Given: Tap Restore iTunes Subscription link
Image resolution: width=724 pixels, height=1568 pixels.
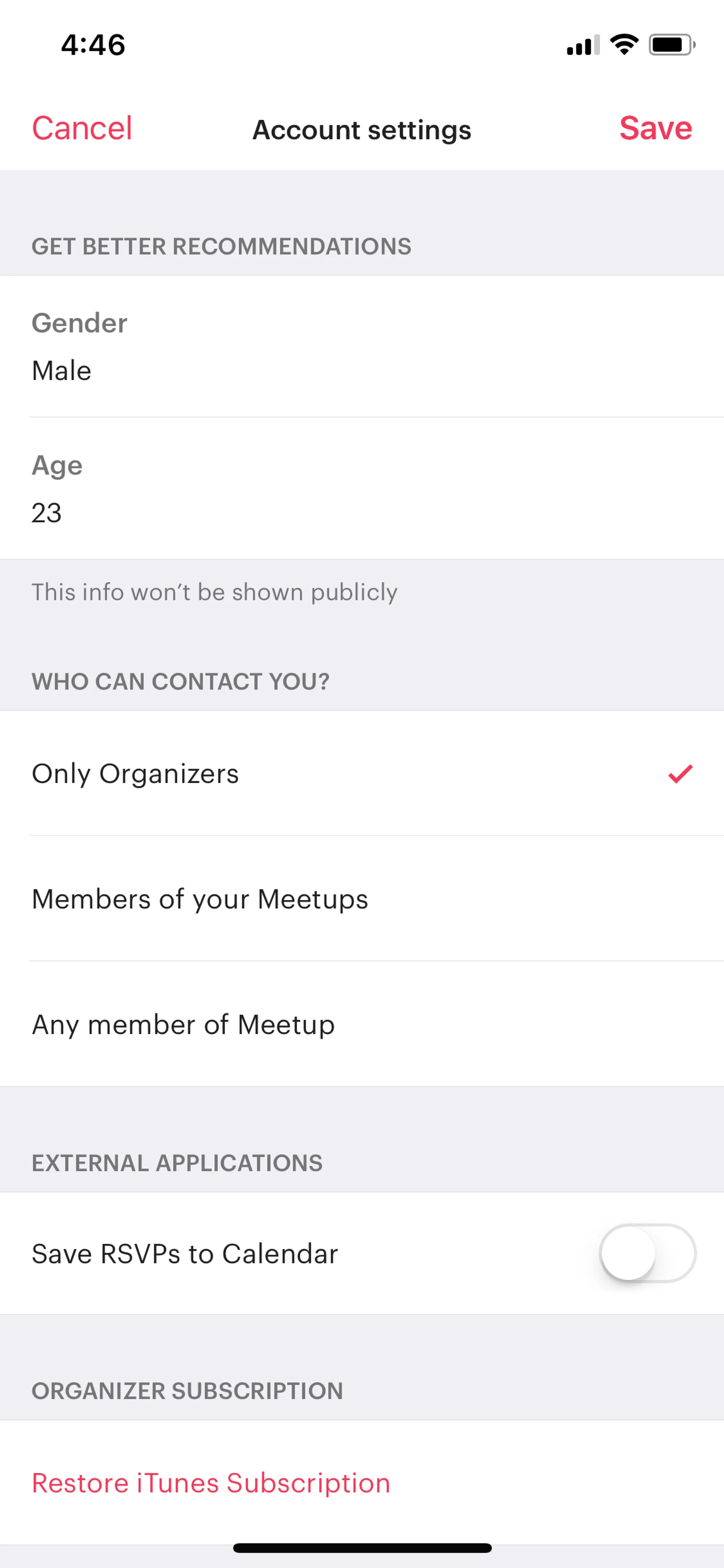Looking at the screenshot, I should tap(210, 1484).
